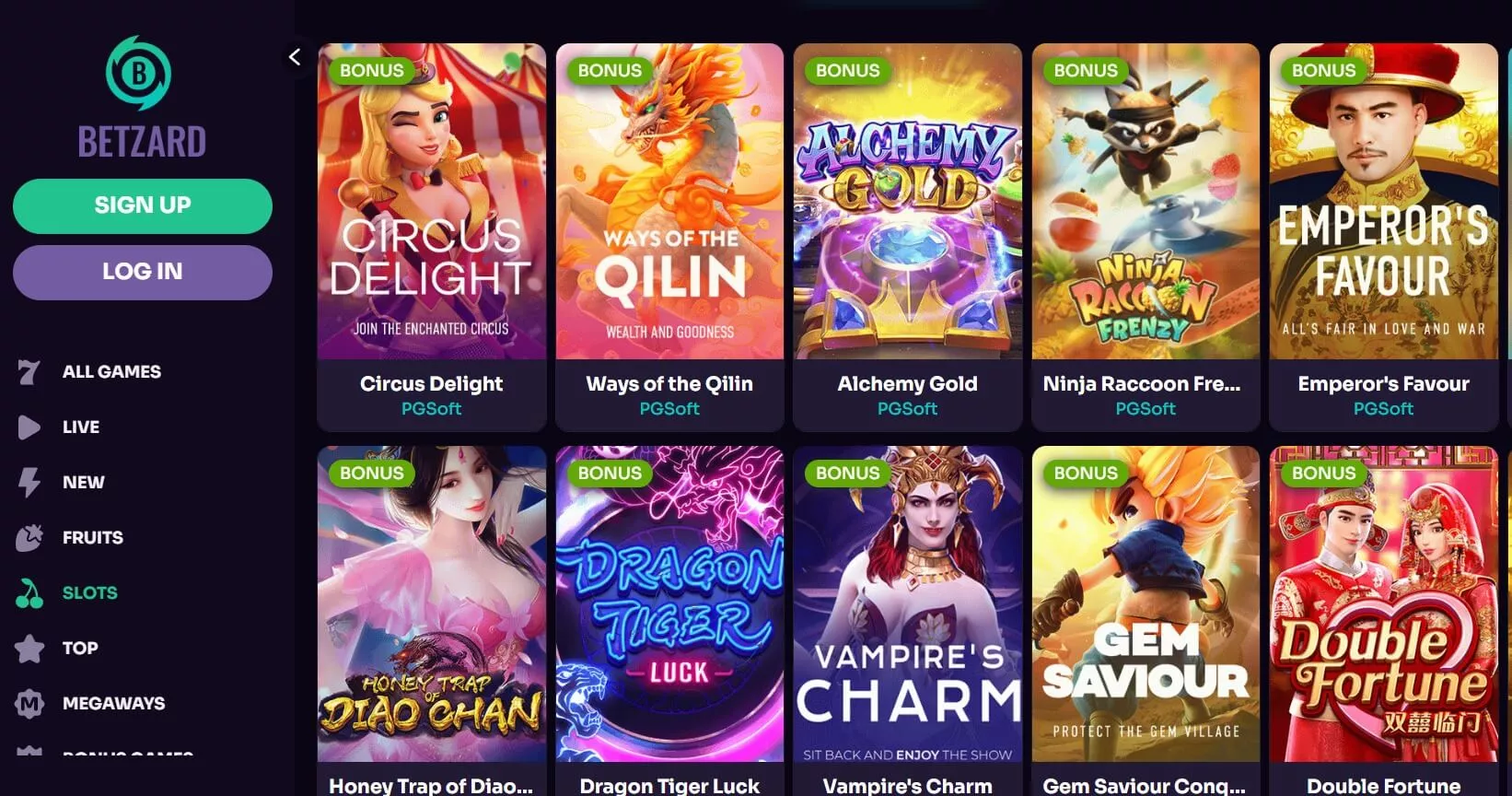The width and height of the screenshot is (1512, 796).
Task: Click the Log In button
Action: click(143, 272)
